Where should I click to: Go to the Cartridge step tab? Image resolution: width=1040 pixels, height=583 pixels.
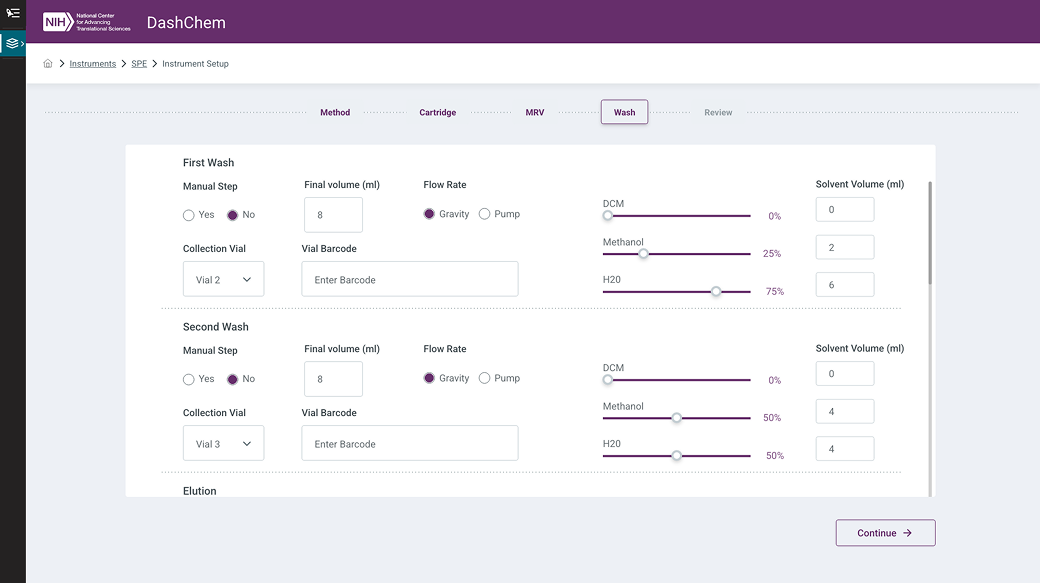click(437, 113)
